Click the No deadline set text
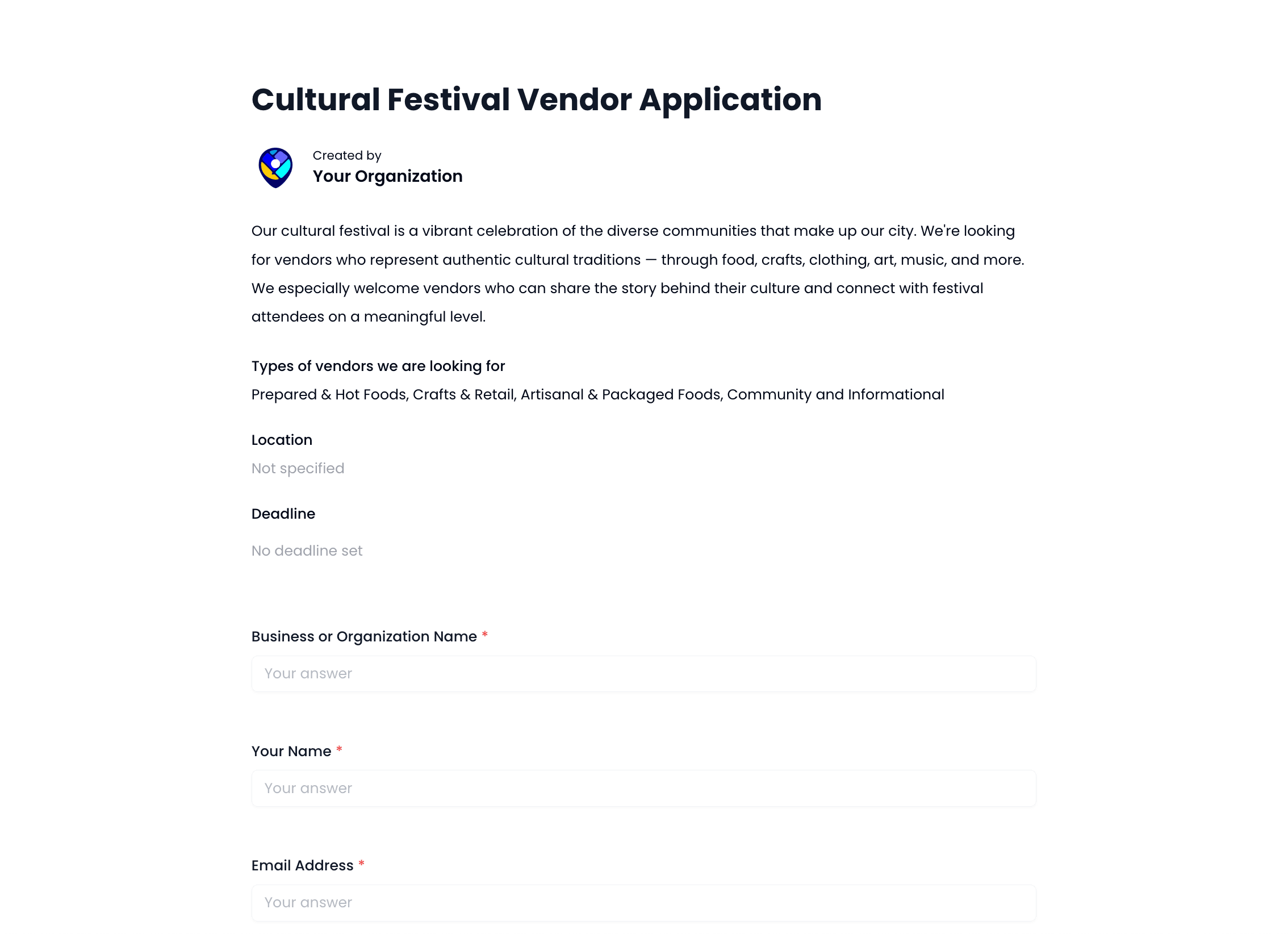 point(307,550)
